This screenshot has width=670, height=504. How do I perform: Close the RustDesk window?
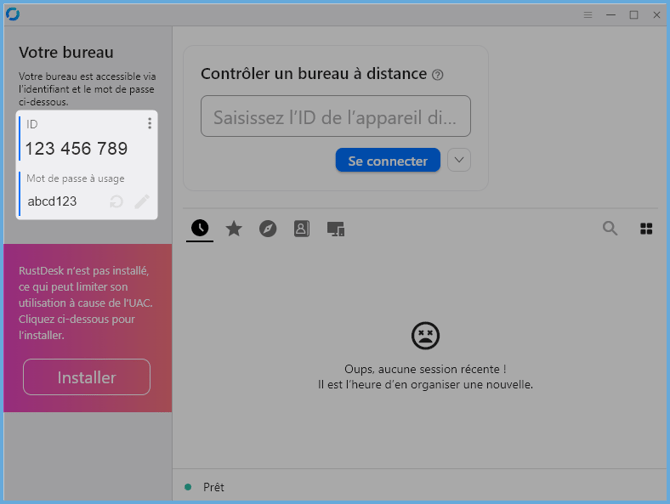(x=657, y=15)
